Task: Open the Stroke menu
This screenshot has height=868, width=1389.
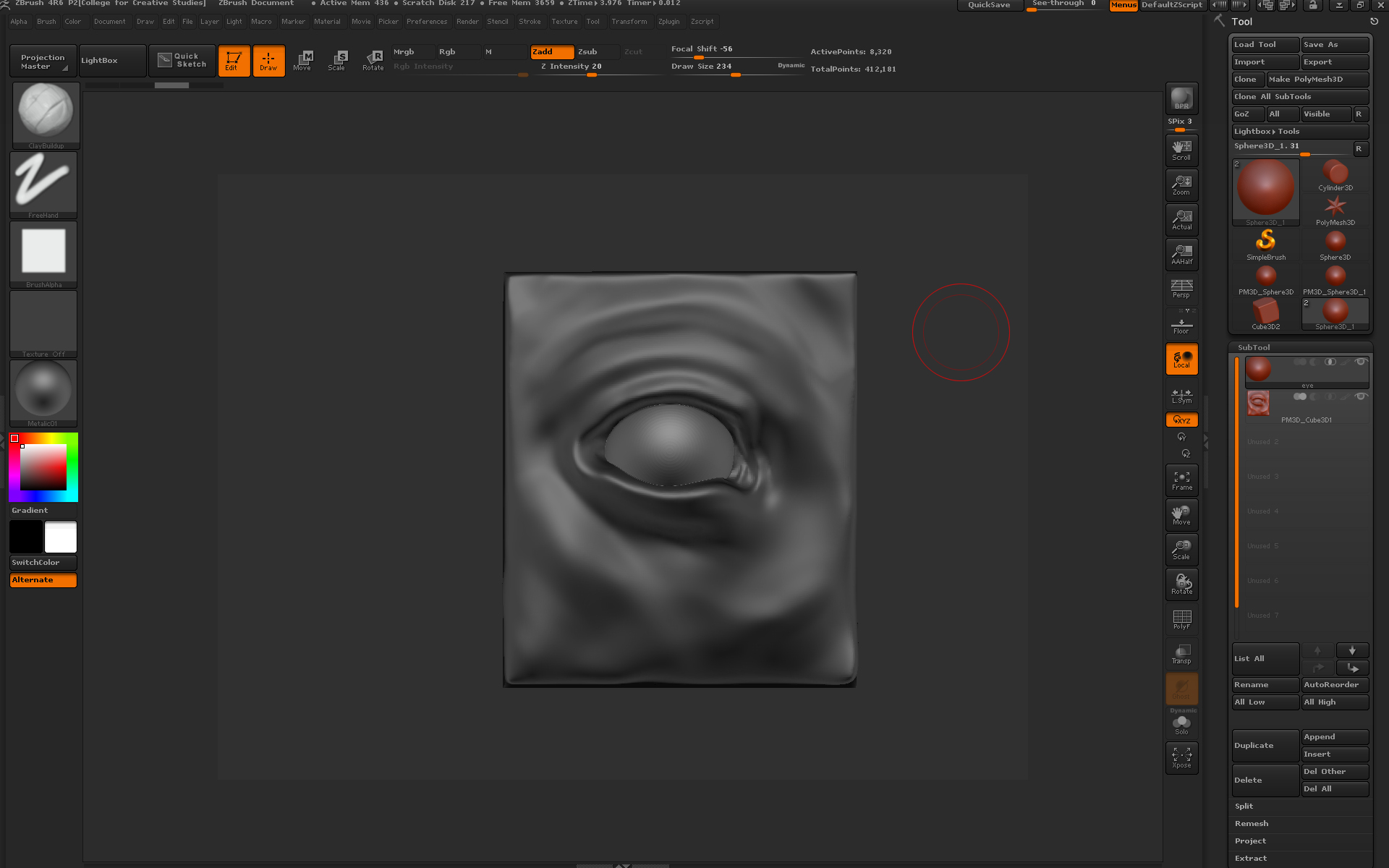Action: [530, 22]
